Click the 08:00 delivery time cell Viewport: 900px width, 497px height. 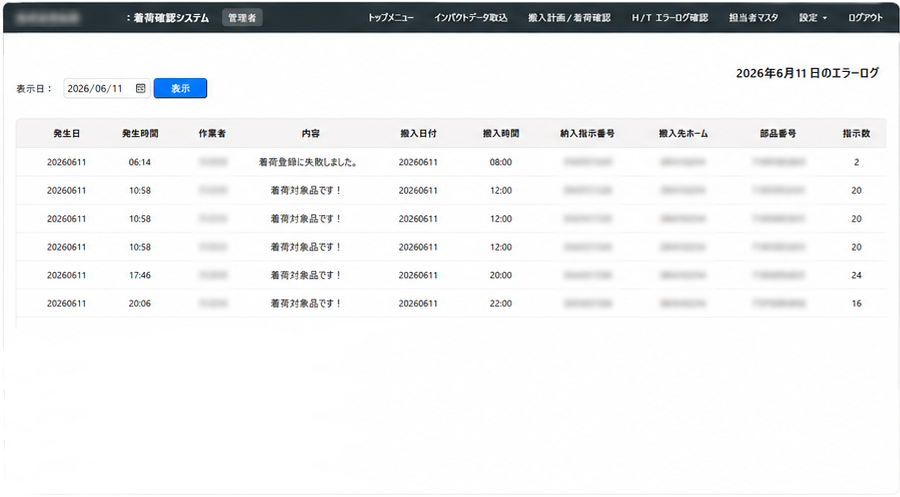501,162
